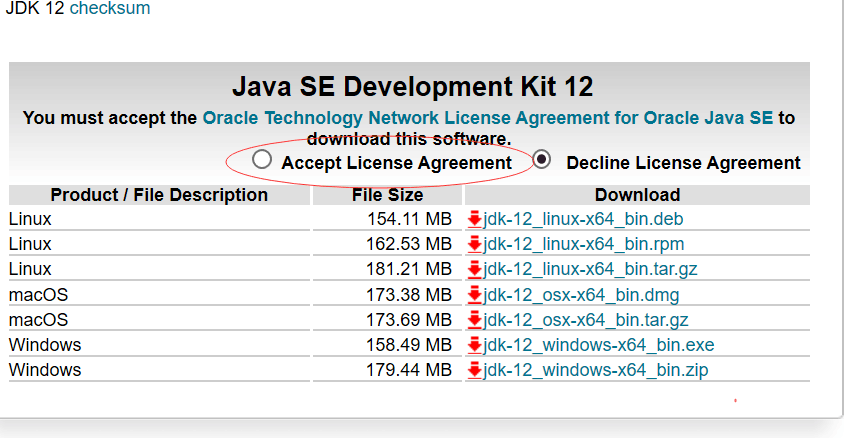This screenshot has width=864, height=438.
Task: Click the Download column header
Action: pos(637,195)
